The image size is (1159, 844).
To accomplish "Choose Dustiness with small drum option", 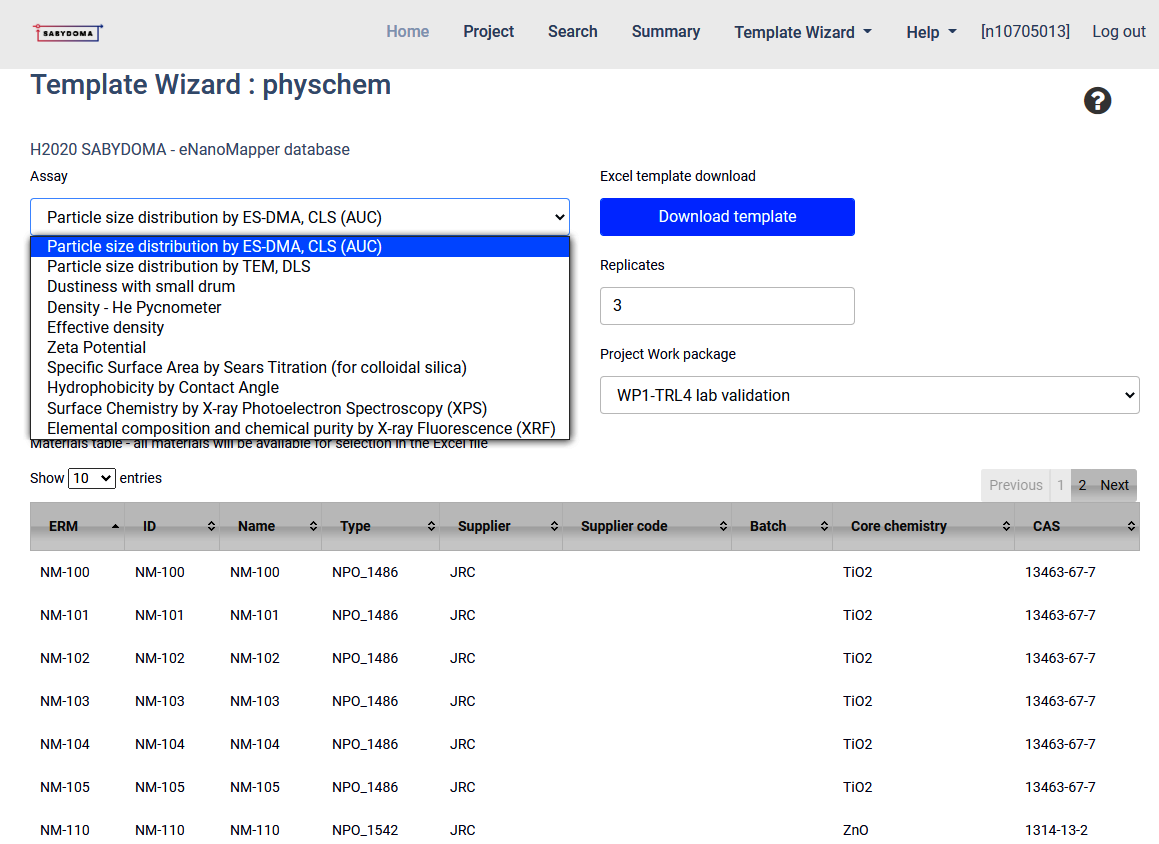I will (x=141, y=286).
